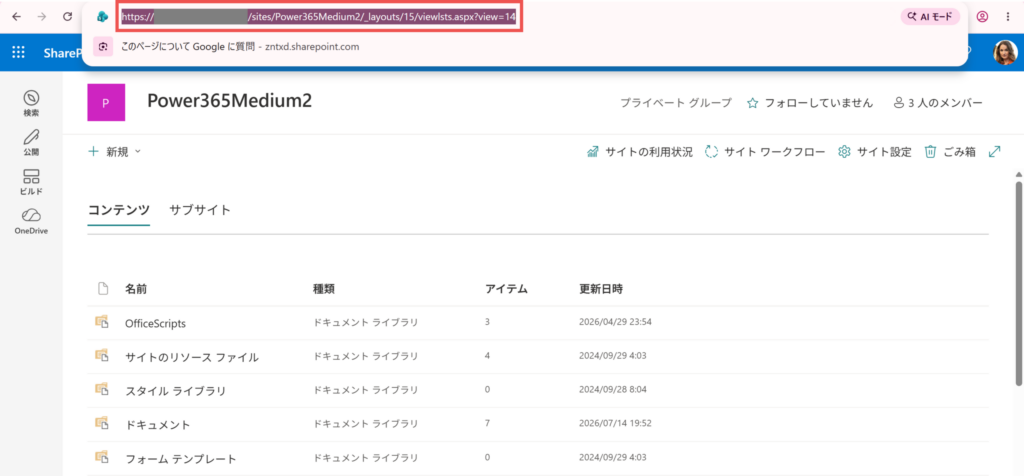Click the date 2024/09/28 8:04
This screenshot has height=476, width=1024.
[613, 390]
